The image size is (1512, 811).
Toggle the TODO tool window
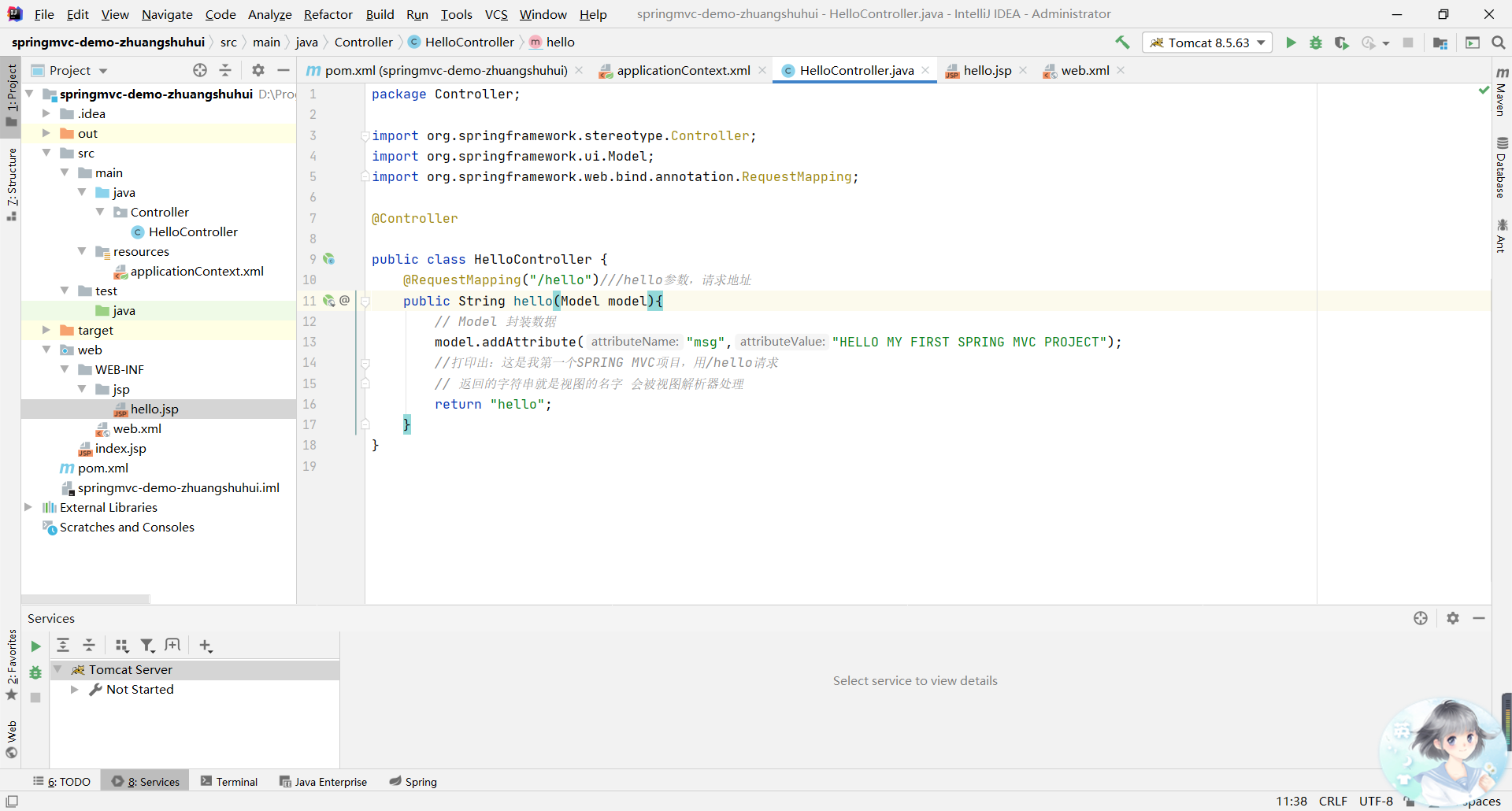pyautogui.click(x=61, y=781)
